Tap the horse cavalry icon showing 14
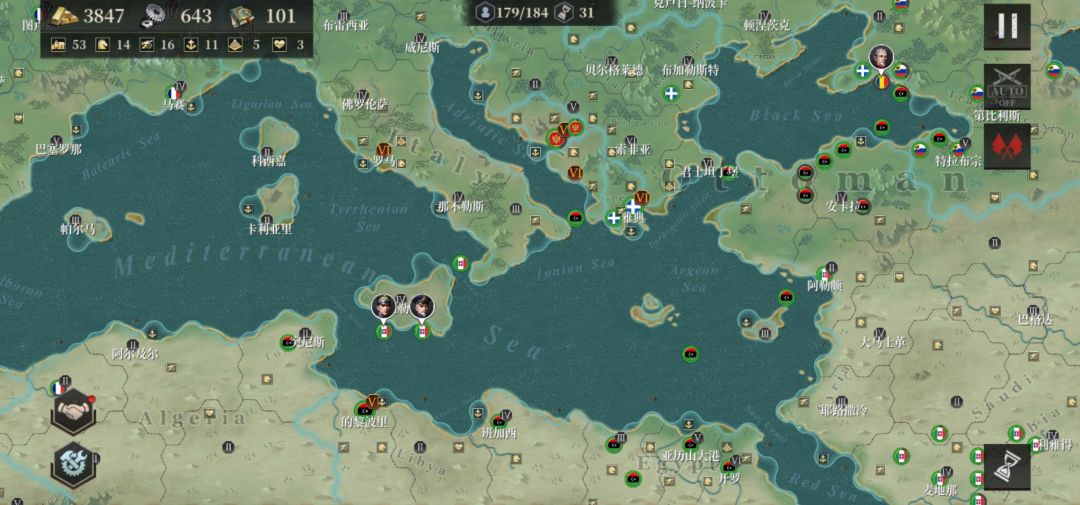This screenshot has height=505, width=1080. [102, 45]
